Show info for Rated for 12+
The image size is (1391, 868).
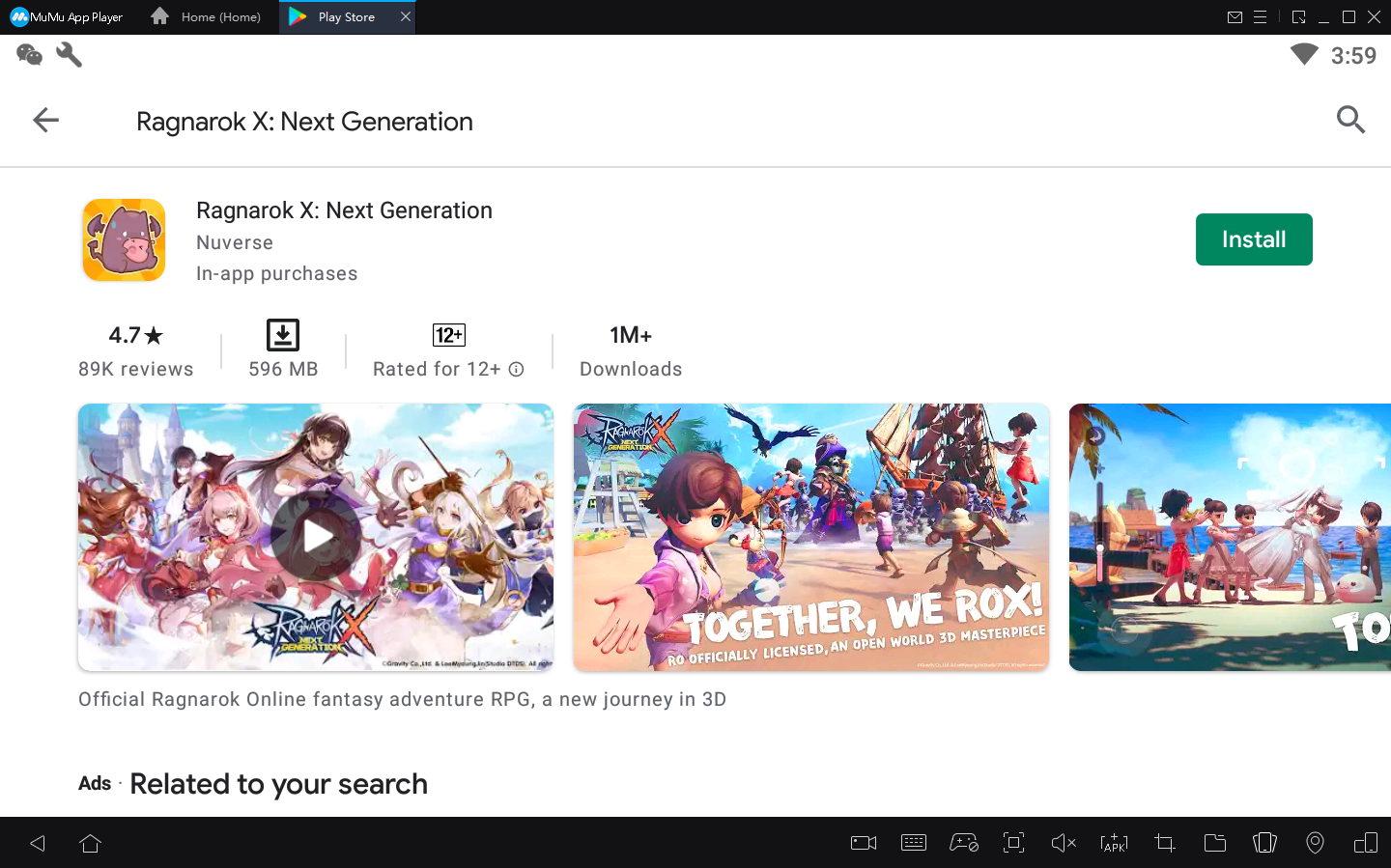[517, 369]
